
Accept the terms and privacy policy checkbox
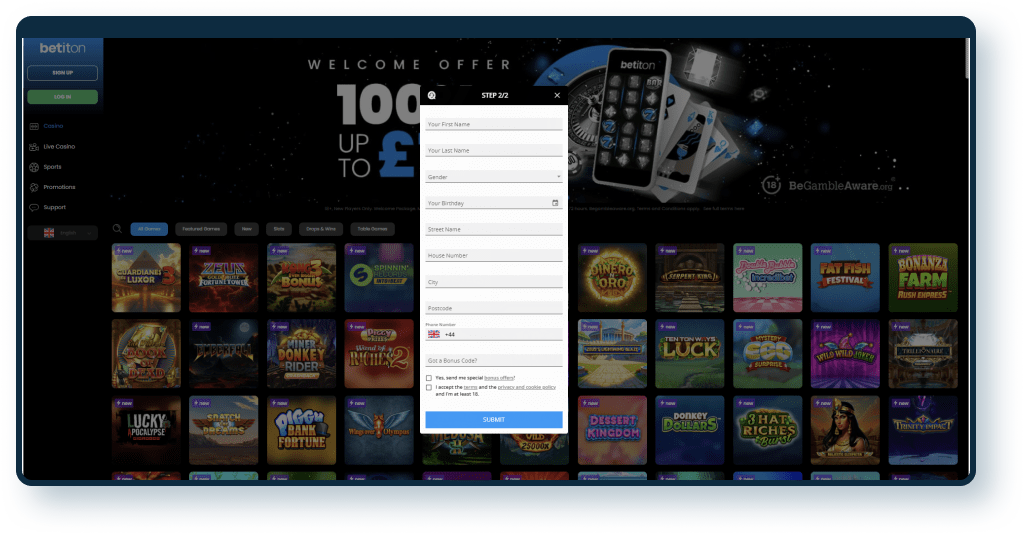429,387
